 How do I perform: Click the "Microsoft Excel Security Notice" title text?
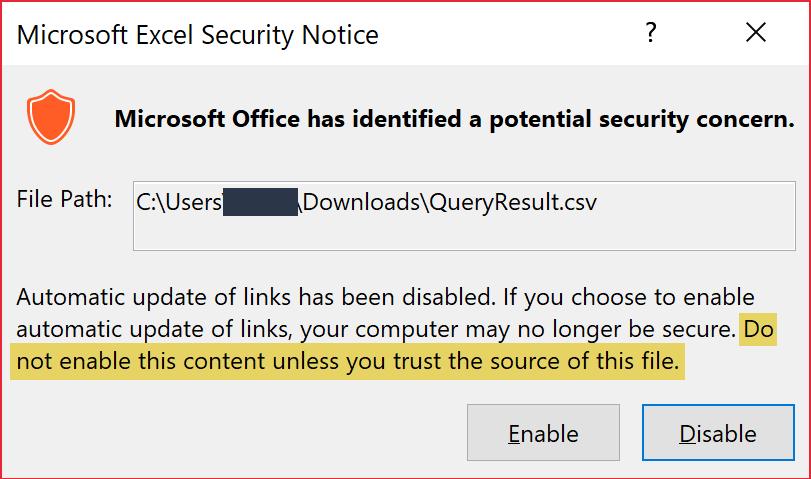(198, 35)
